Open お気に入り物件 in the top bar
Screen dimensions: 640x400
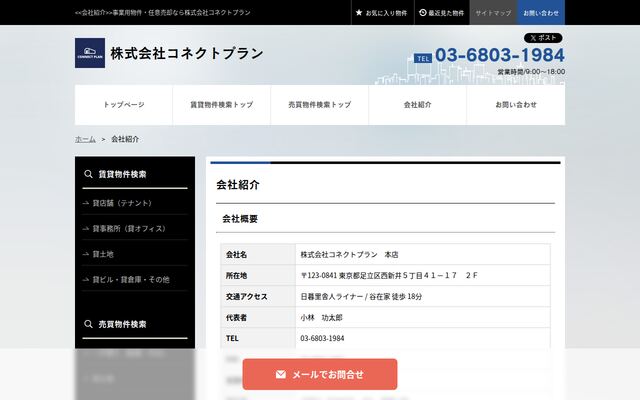(383, 13)
